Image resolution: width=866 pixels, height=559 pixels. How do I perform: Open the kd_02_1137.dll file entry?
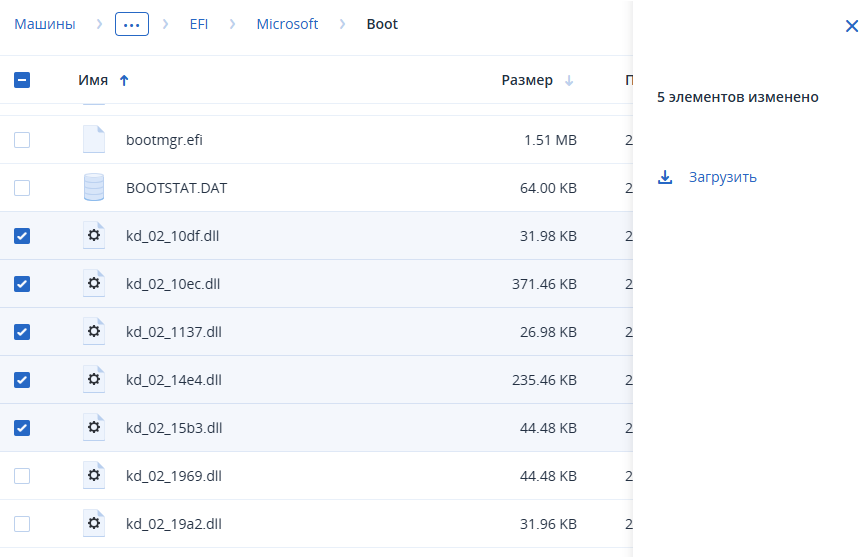click(173, 331)
